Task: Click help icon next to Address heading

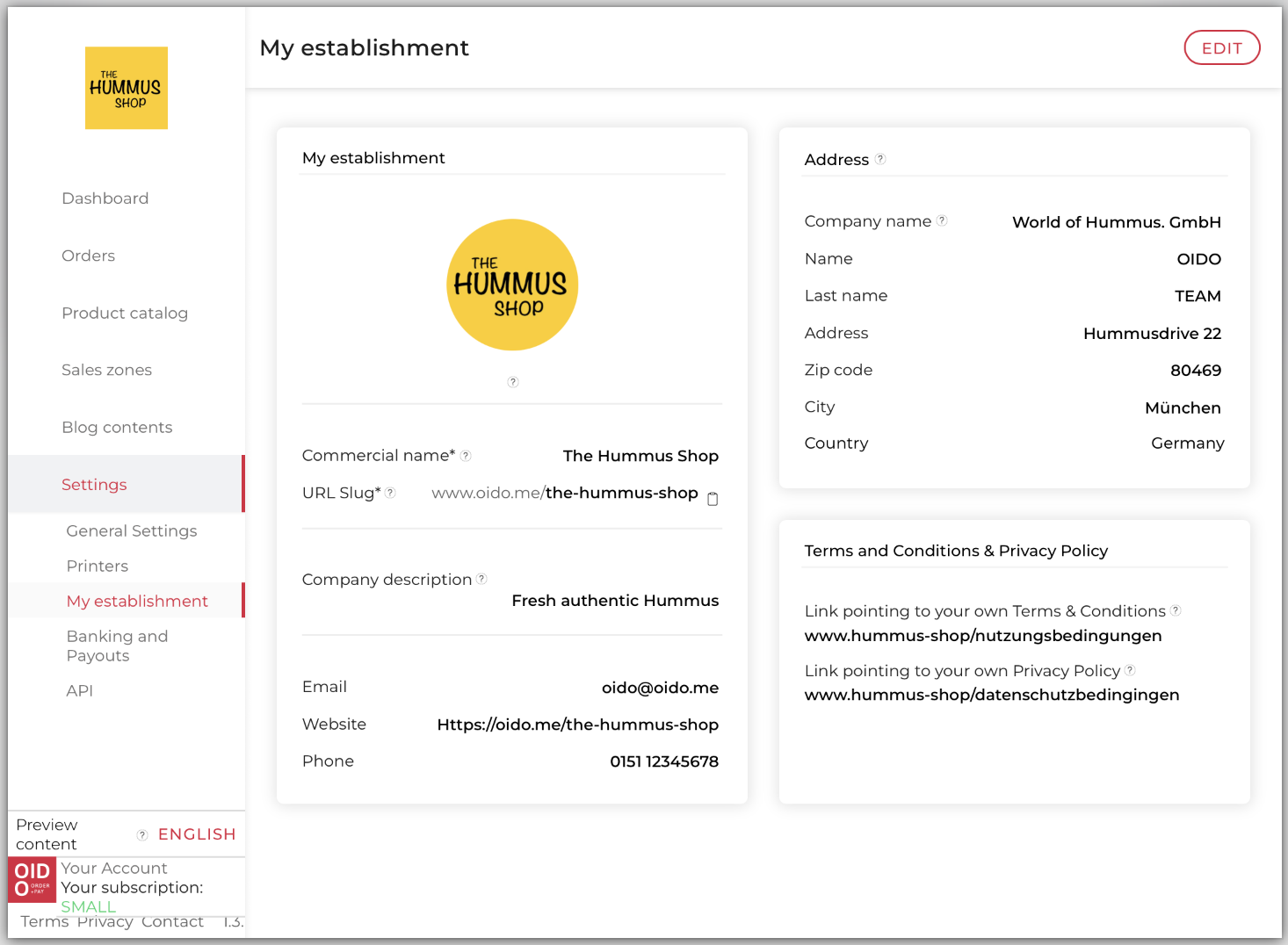Action: [880, 159]
